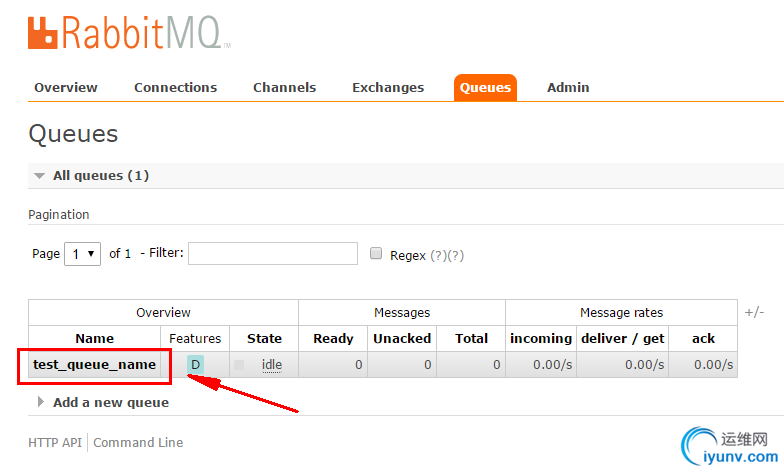Click the idle state text
Viewport: 784px width, 473px height.
coord(272,365)
